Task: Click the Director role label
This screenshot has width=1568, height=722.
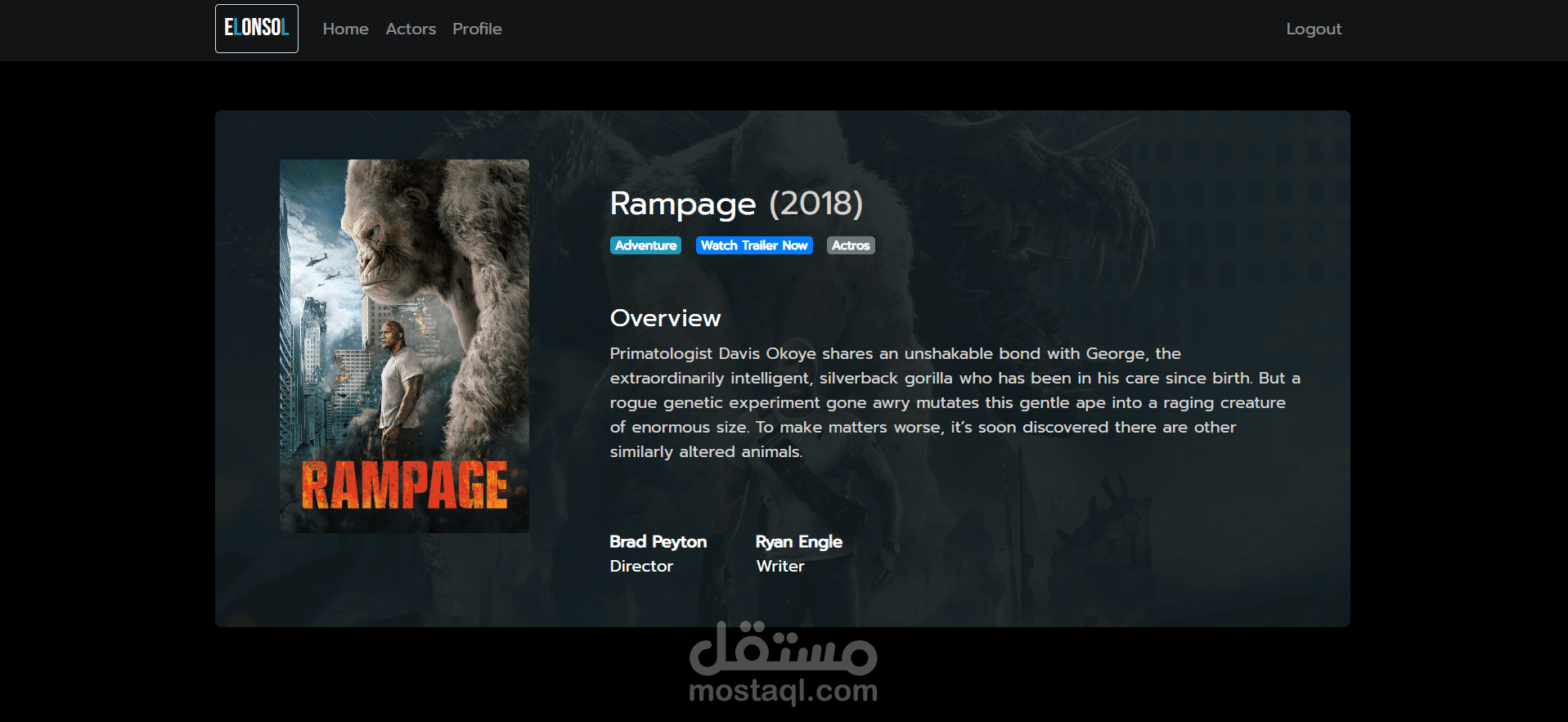Action: [641, 566]
